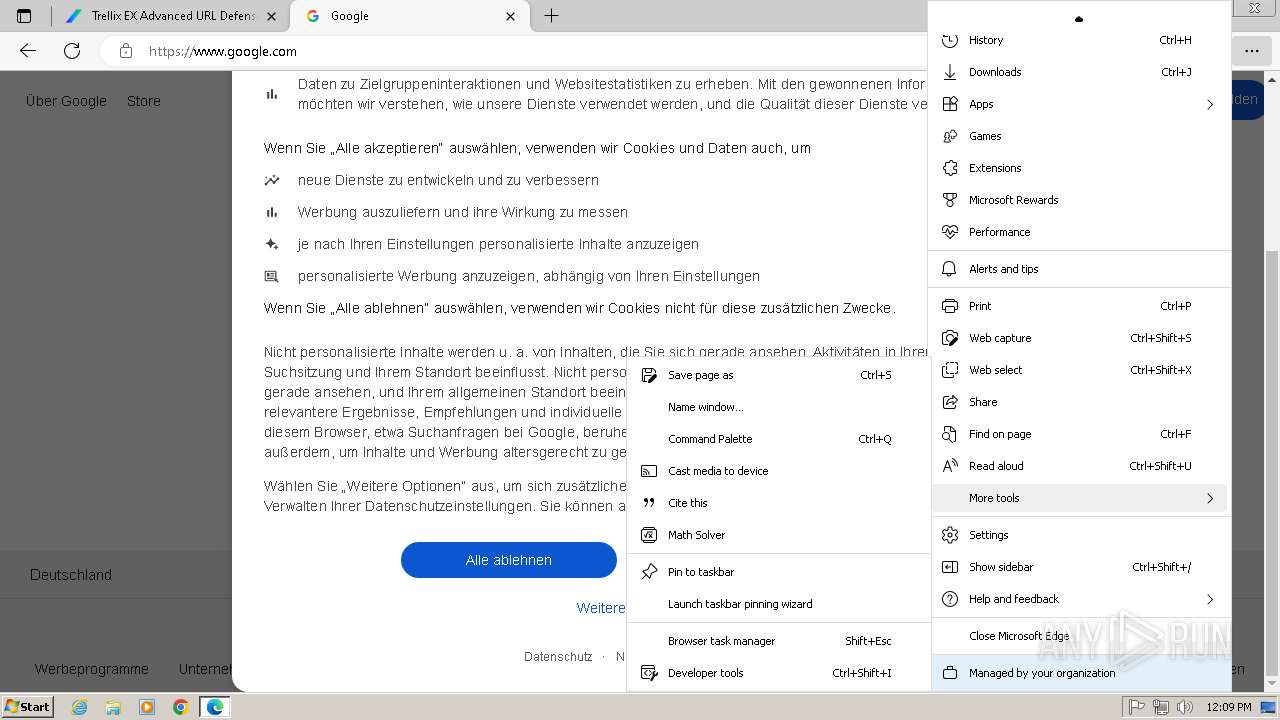The image size is (1280, 720).
Task: Click the Apps icon in menu
Action: [x=950, y=104]
